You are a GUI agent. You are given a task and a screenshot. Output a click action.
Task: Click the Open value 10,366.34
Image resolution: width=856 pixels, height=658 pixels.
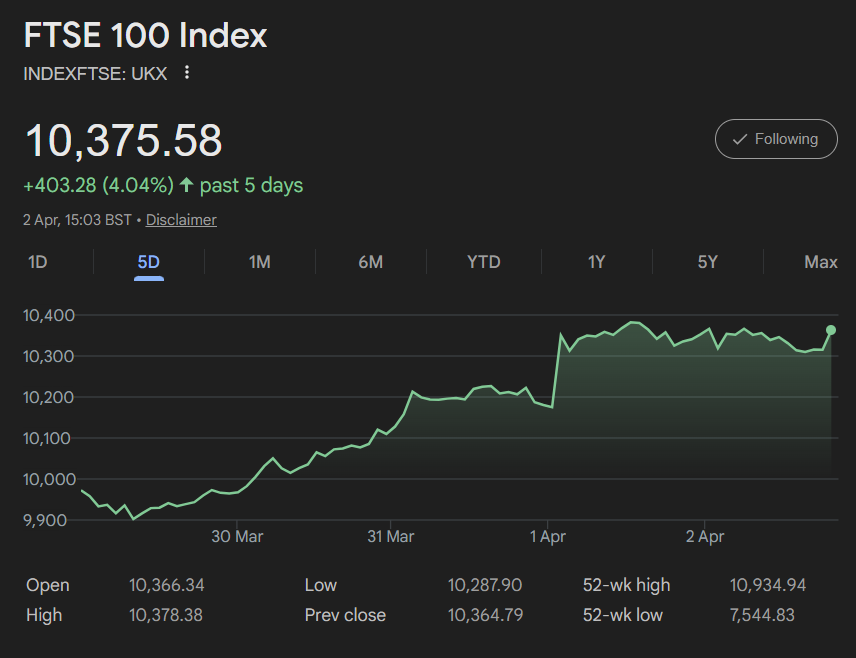(x=167, y=585)
